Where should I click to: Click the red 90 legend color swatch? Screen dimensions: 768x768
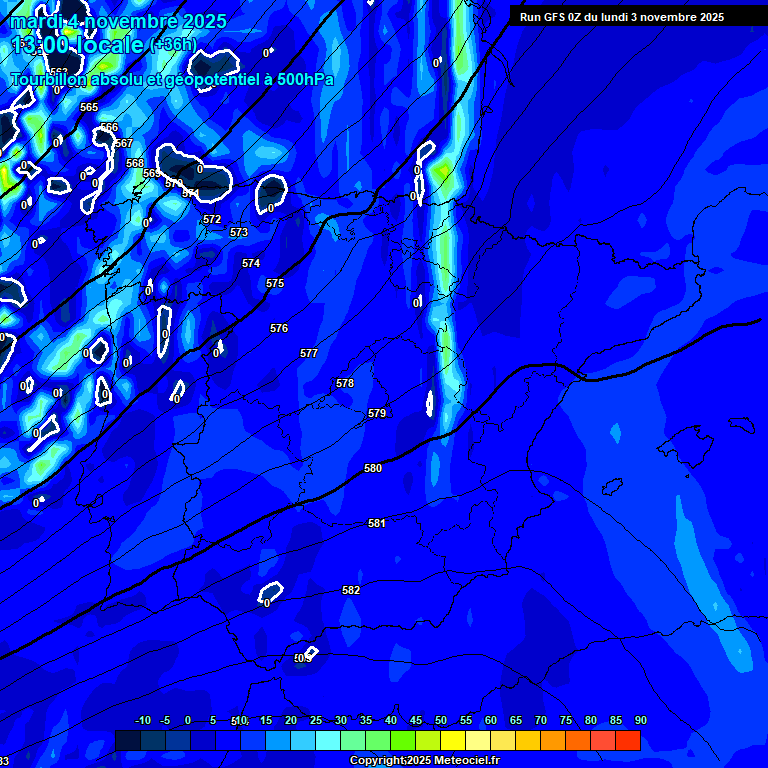628,741
